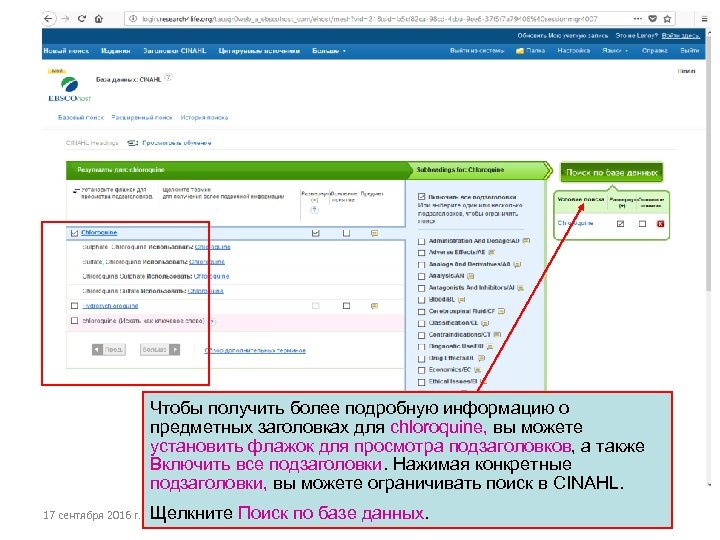Screen dimensions: 720x540
Task: Click the Больше next page button
Action: 160,349
